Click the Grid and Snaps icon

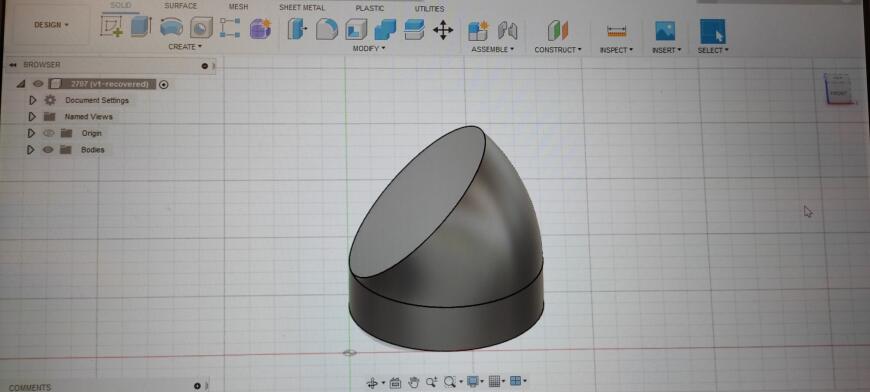pyautogui.click(x=494, y=381)
